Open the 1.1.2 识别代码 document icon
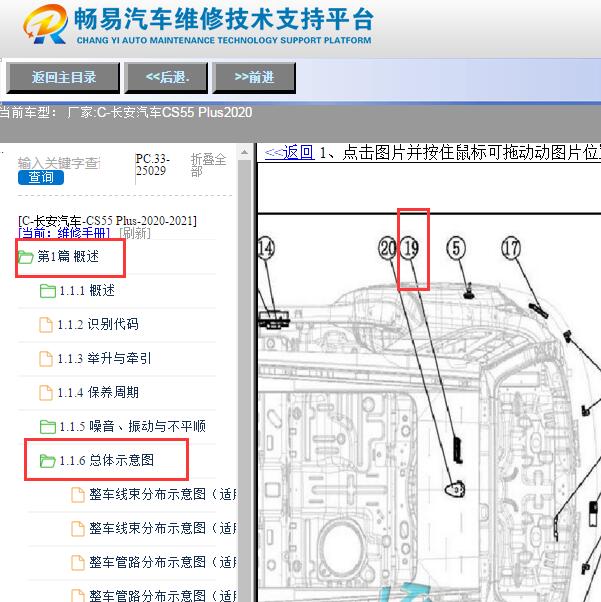The image size is (601, 602). (x=46, y=325)
